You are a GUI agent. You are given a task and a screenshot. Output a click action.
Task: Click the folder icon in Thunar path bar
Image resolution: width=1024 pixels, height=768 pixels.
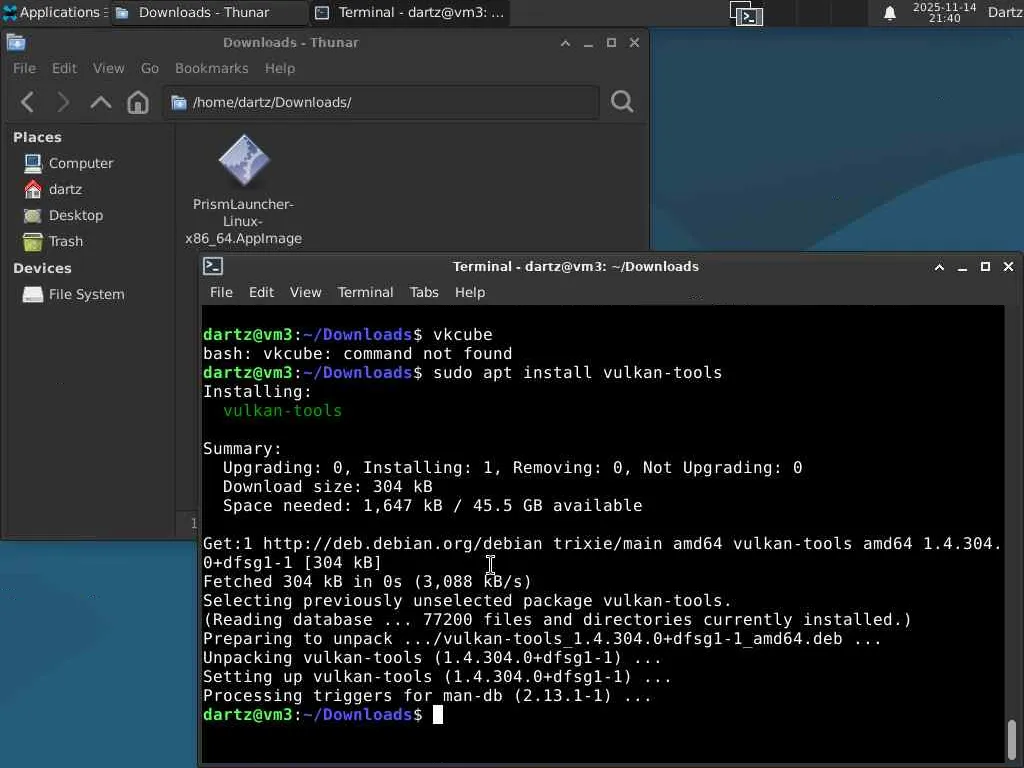[179, 103]
